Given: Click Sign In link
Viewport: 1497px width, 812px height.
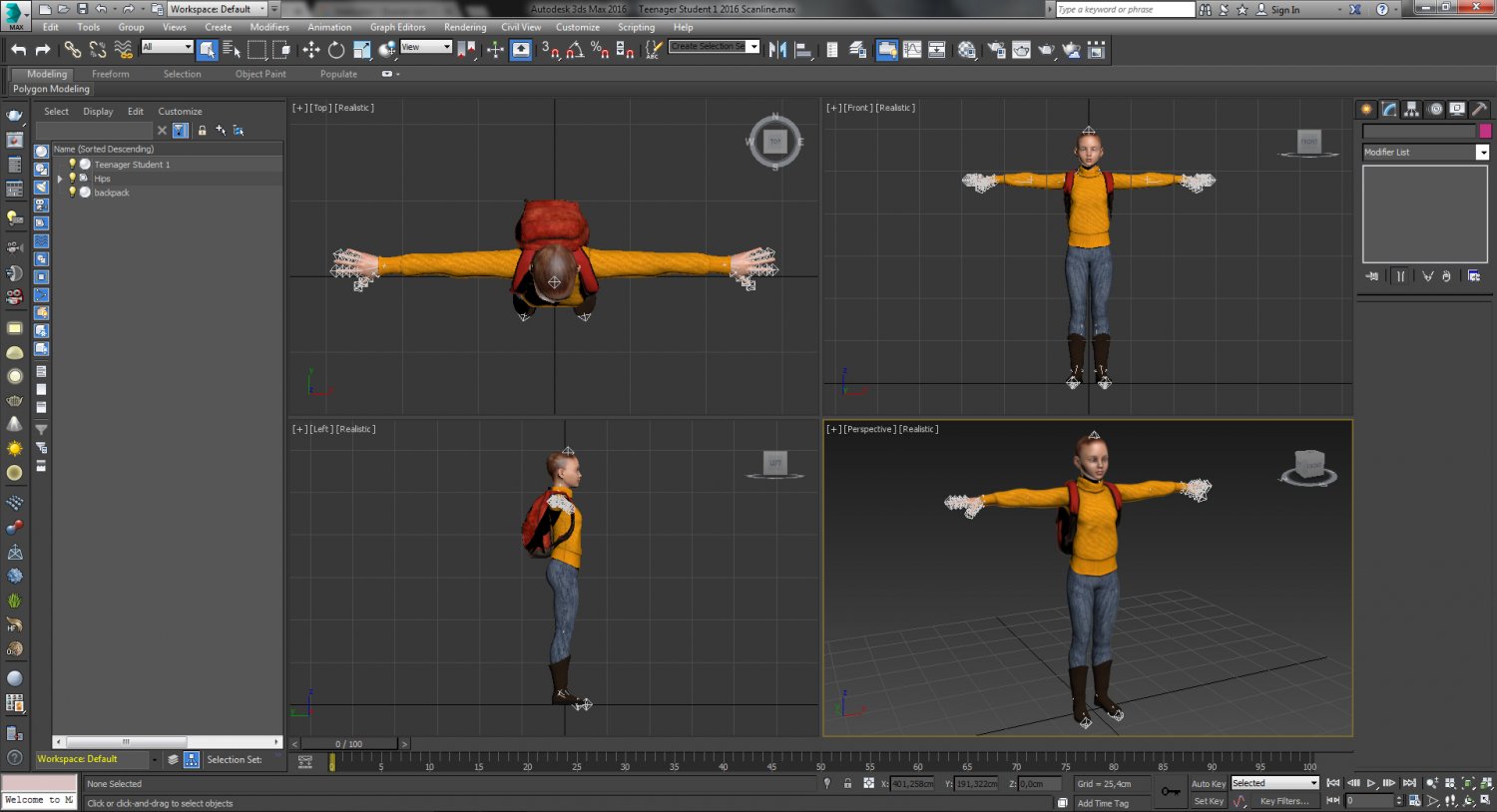Looking at the screenshot, I should coord(1285,9).
